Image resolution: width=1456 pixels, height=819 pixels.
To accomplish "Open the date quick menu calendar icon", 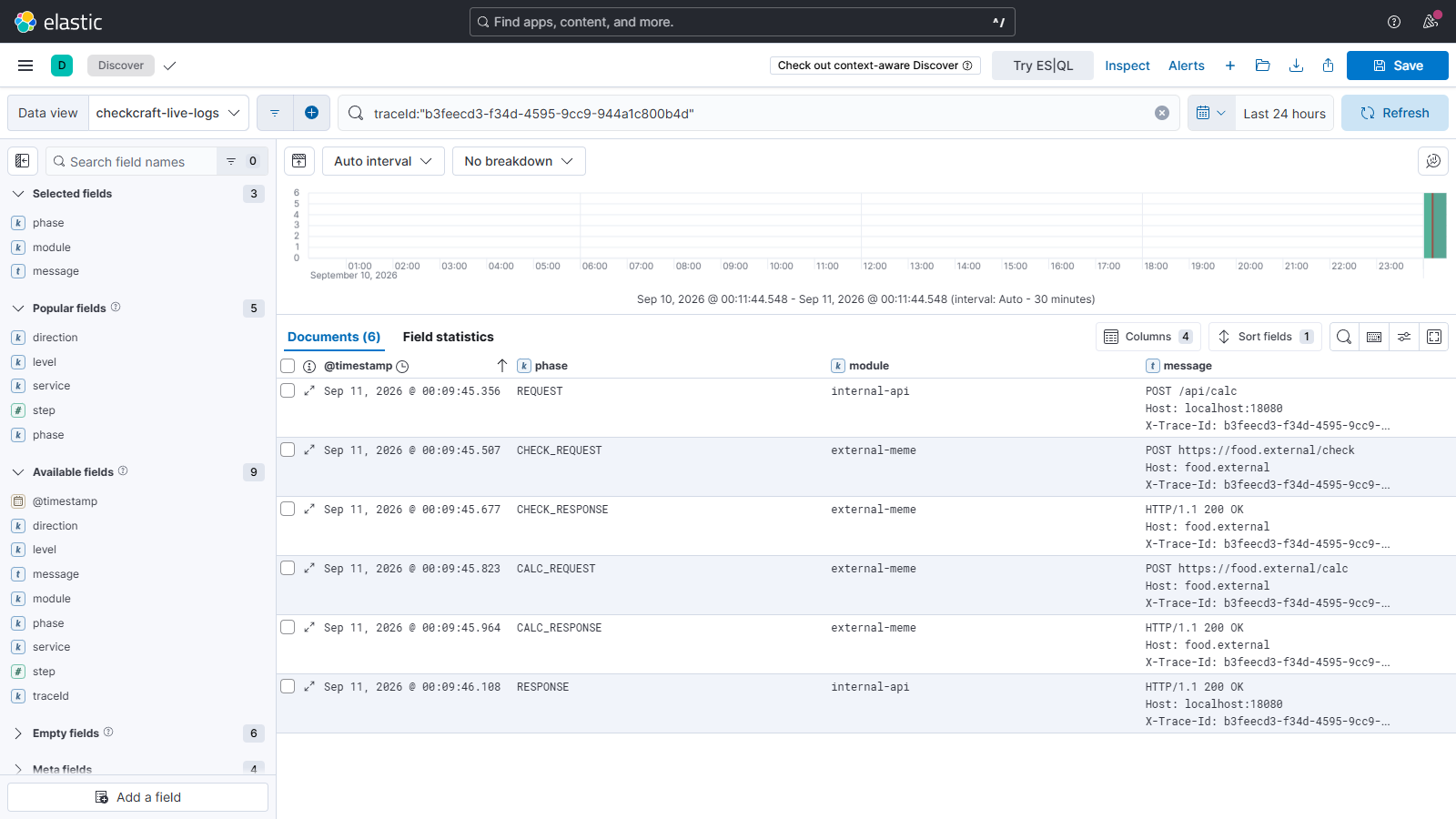I will pyautogui.click(x=1211, y=113).
